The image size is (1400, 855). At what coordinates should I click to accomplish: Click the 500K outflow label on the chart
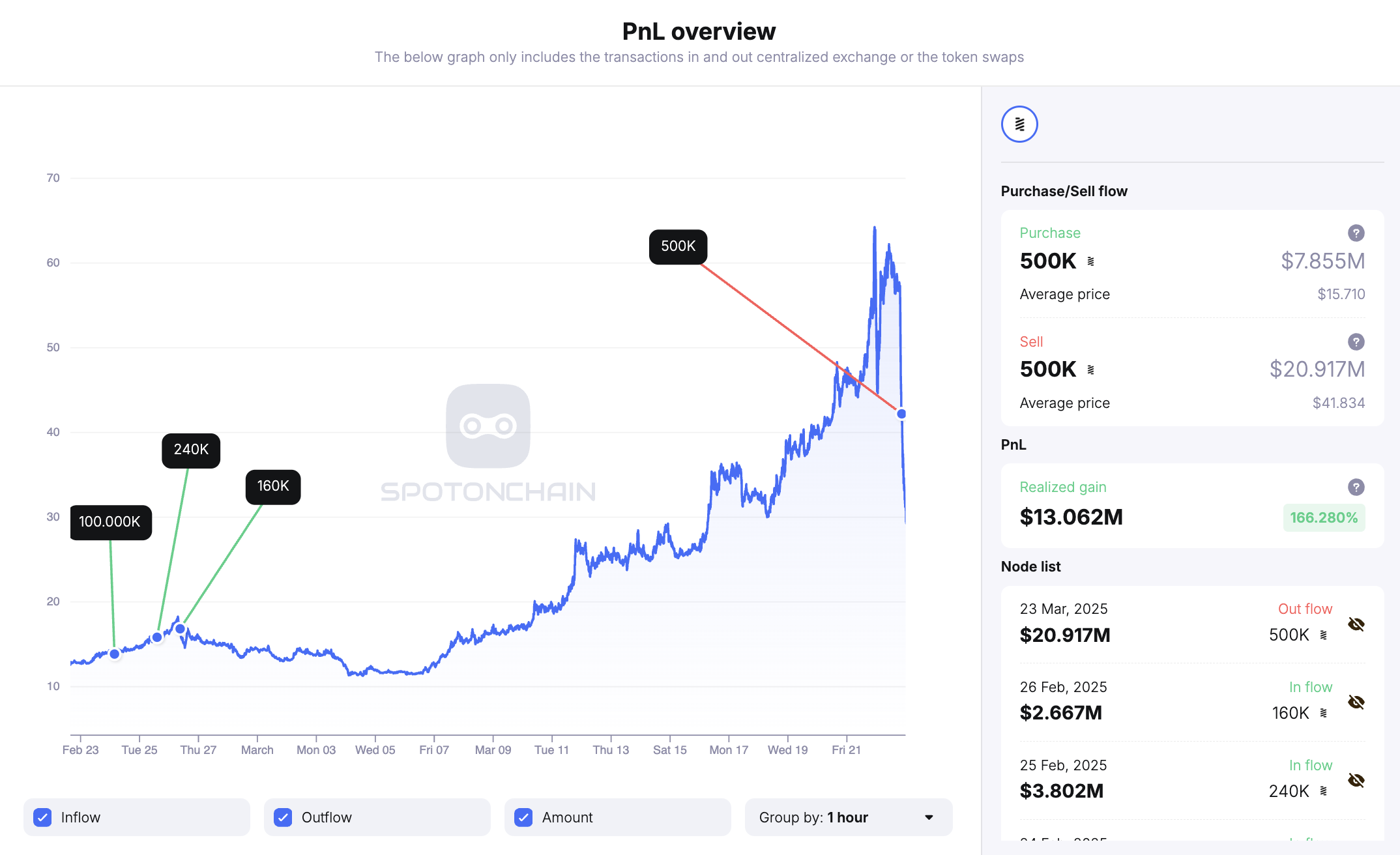point(678,246)
